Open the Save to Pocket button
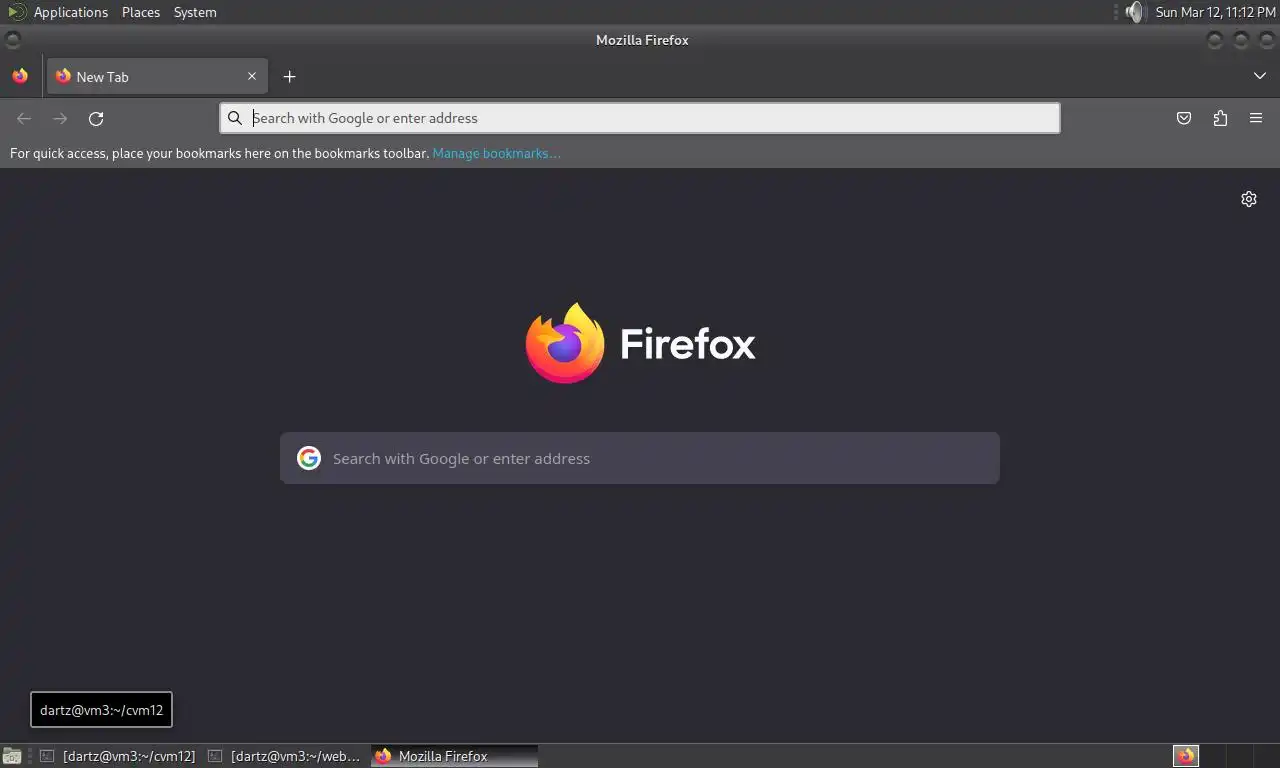 [1184, 118]
